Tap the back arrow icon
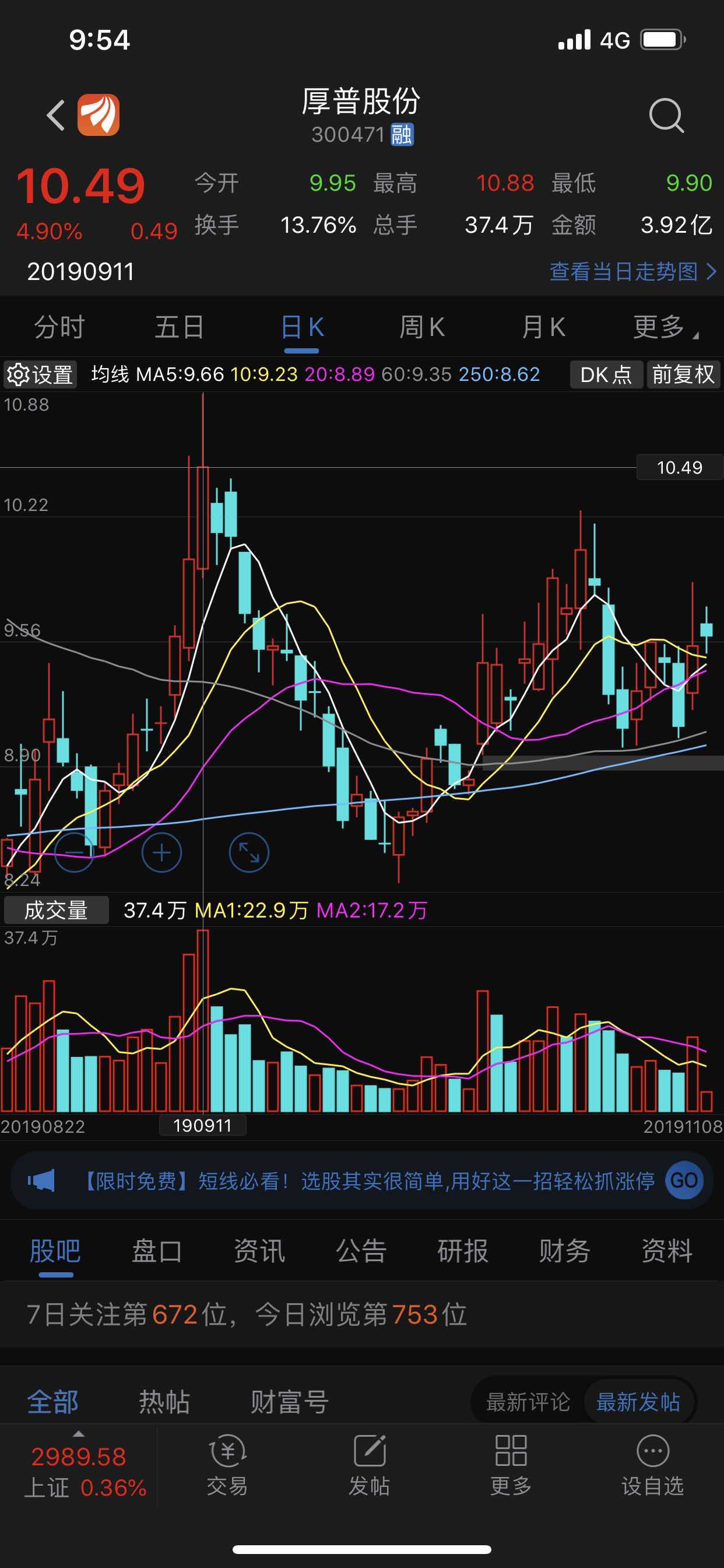This screenshot has height=1568, width=724. [x=55, y=115]
